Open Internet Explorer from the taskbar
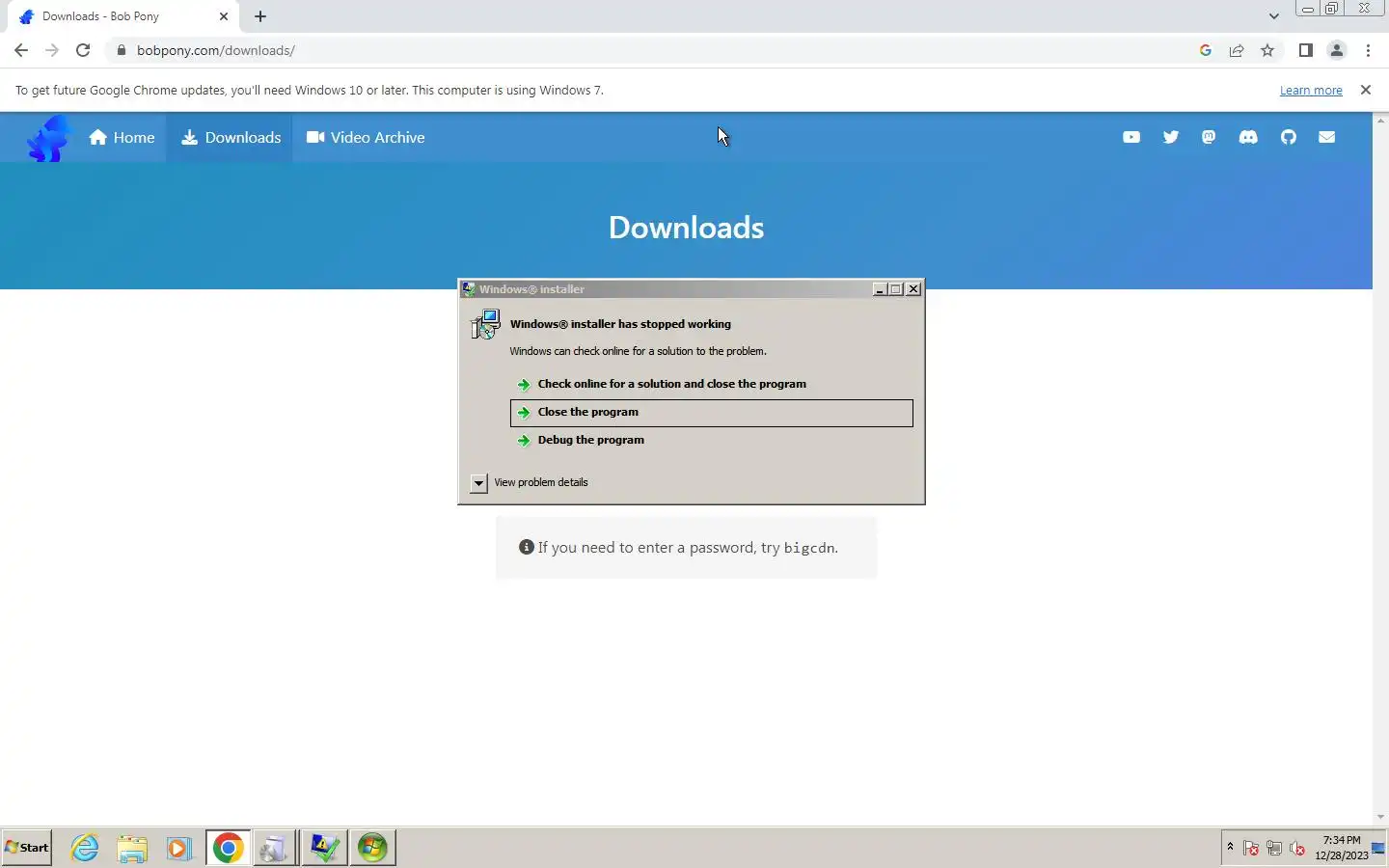1389x868 pixels. [x=85, y=848]
